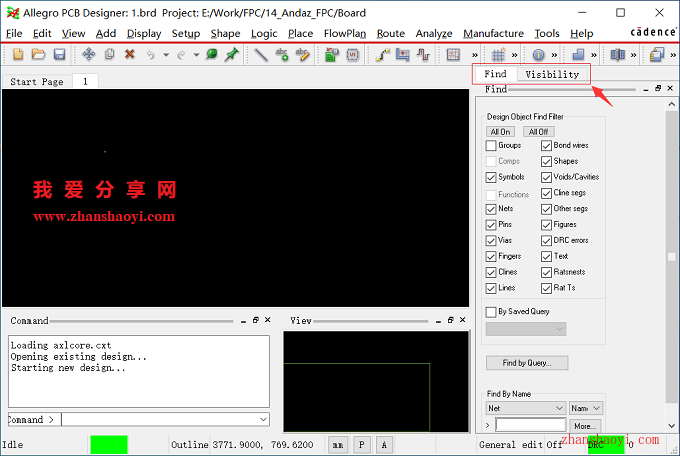This screenshot has height=456, width=680.
Task: Select the Add Text abc icon
Action: pos(282,54)
